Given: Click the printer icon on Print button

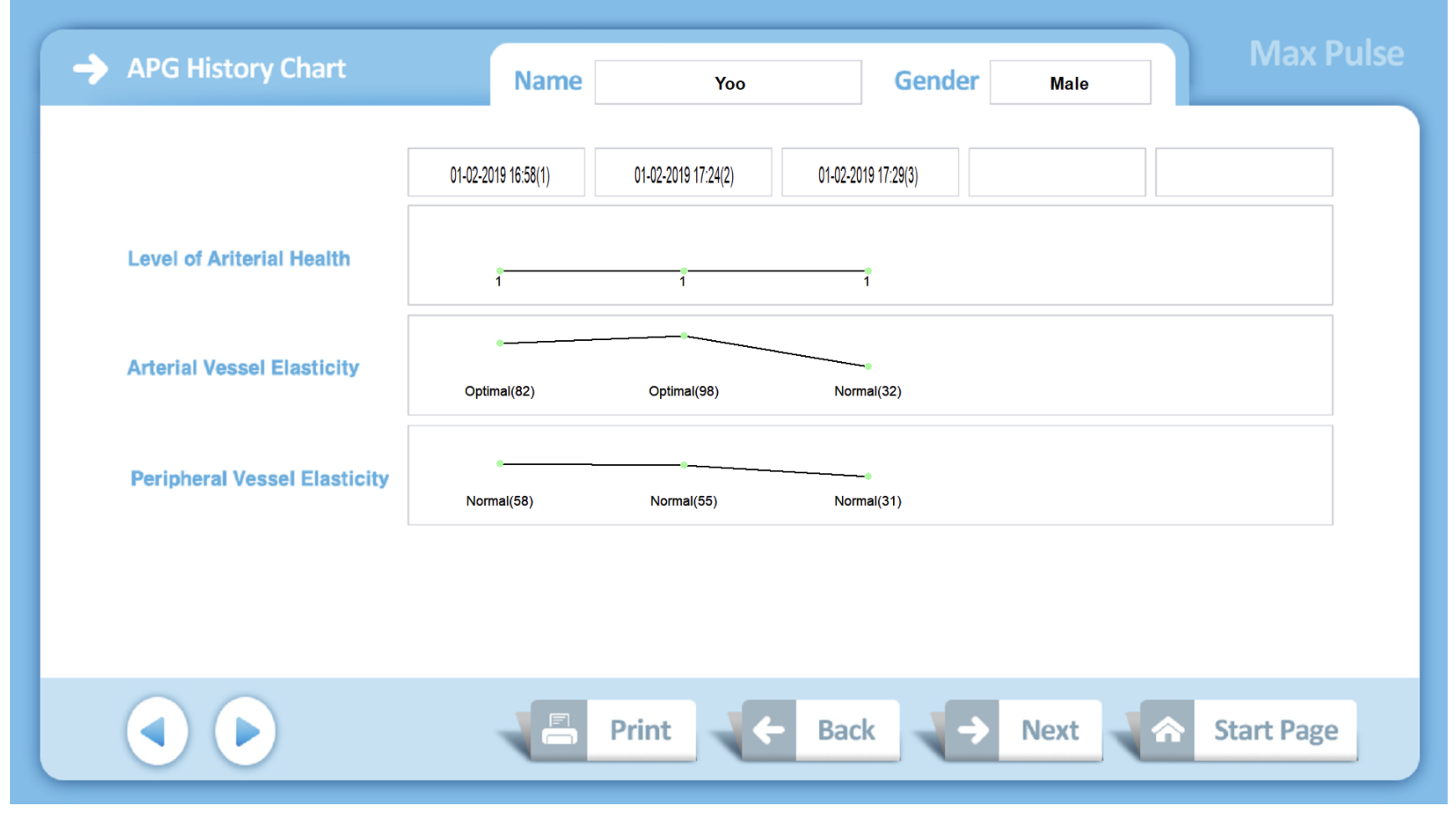Looking at the screenshot, I should coord(559,730).
